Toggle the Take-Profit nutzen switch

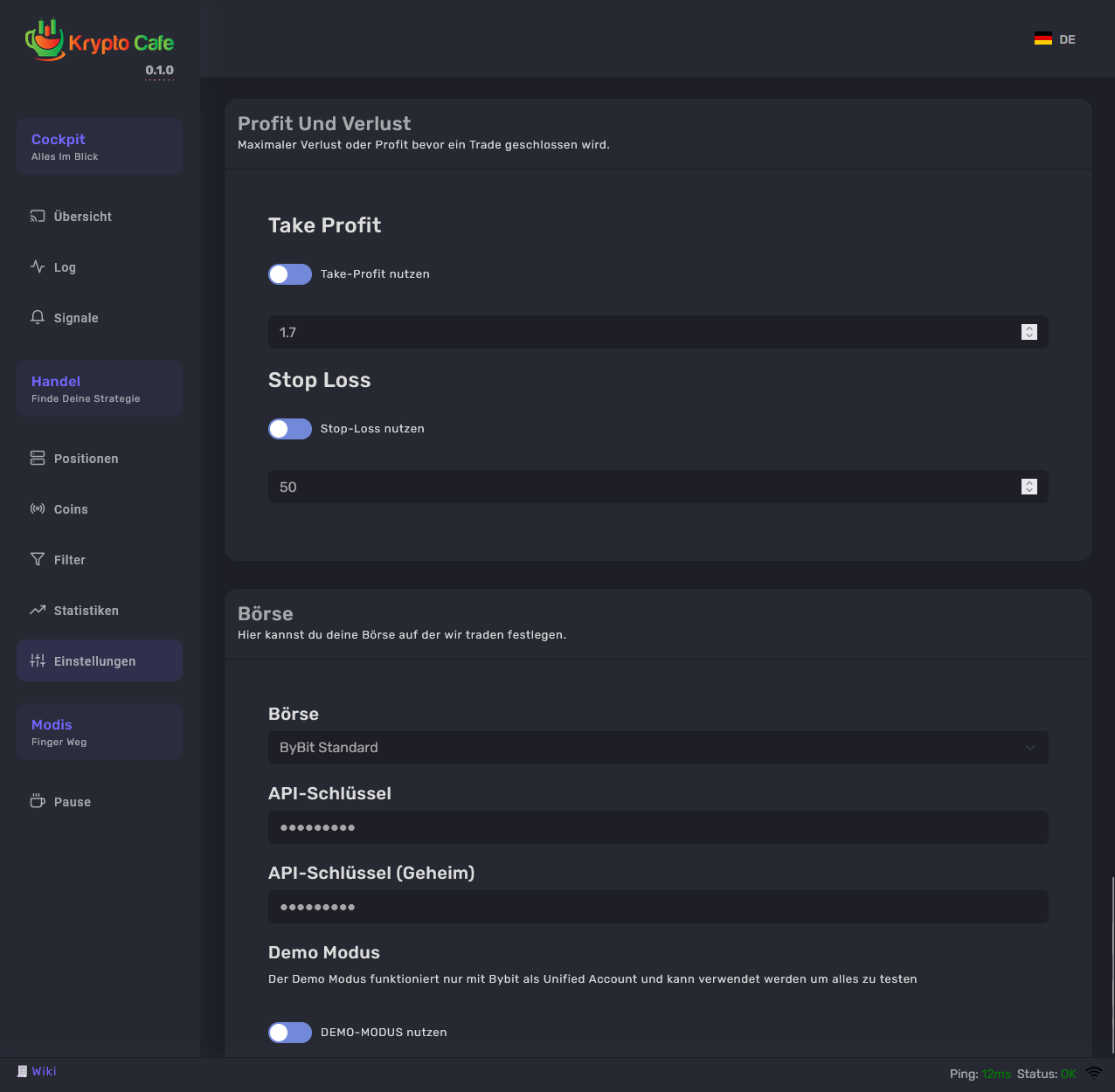coord(290,274)
